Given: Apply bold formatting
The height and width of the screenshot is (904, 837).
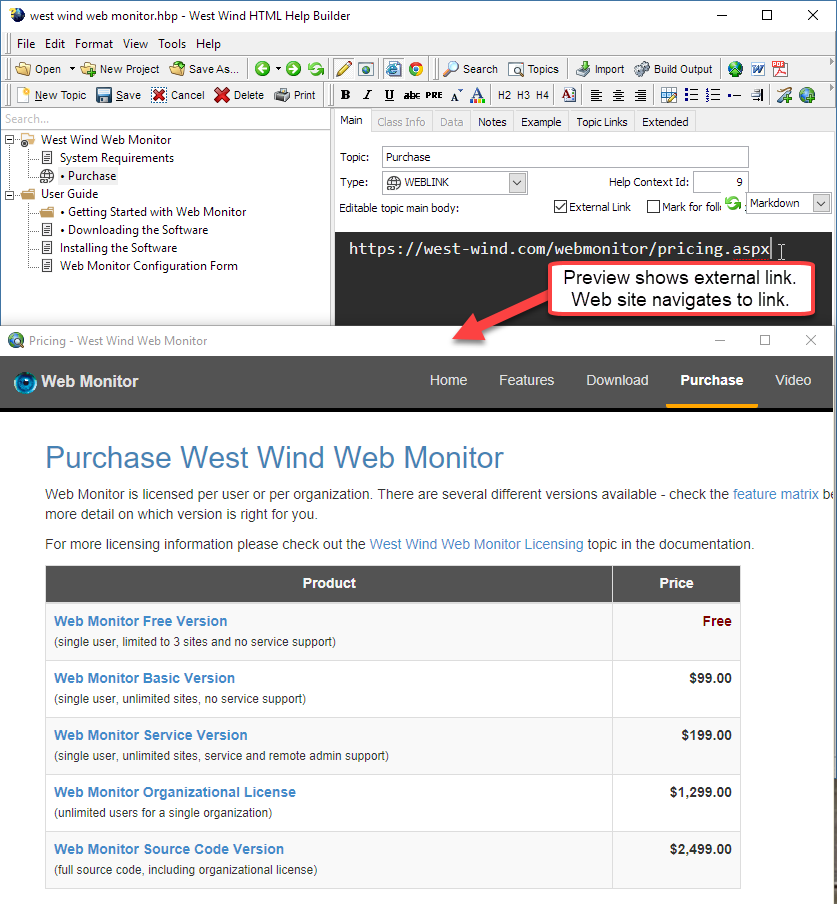Looking at the screenshot, I should tap(345, 95).
